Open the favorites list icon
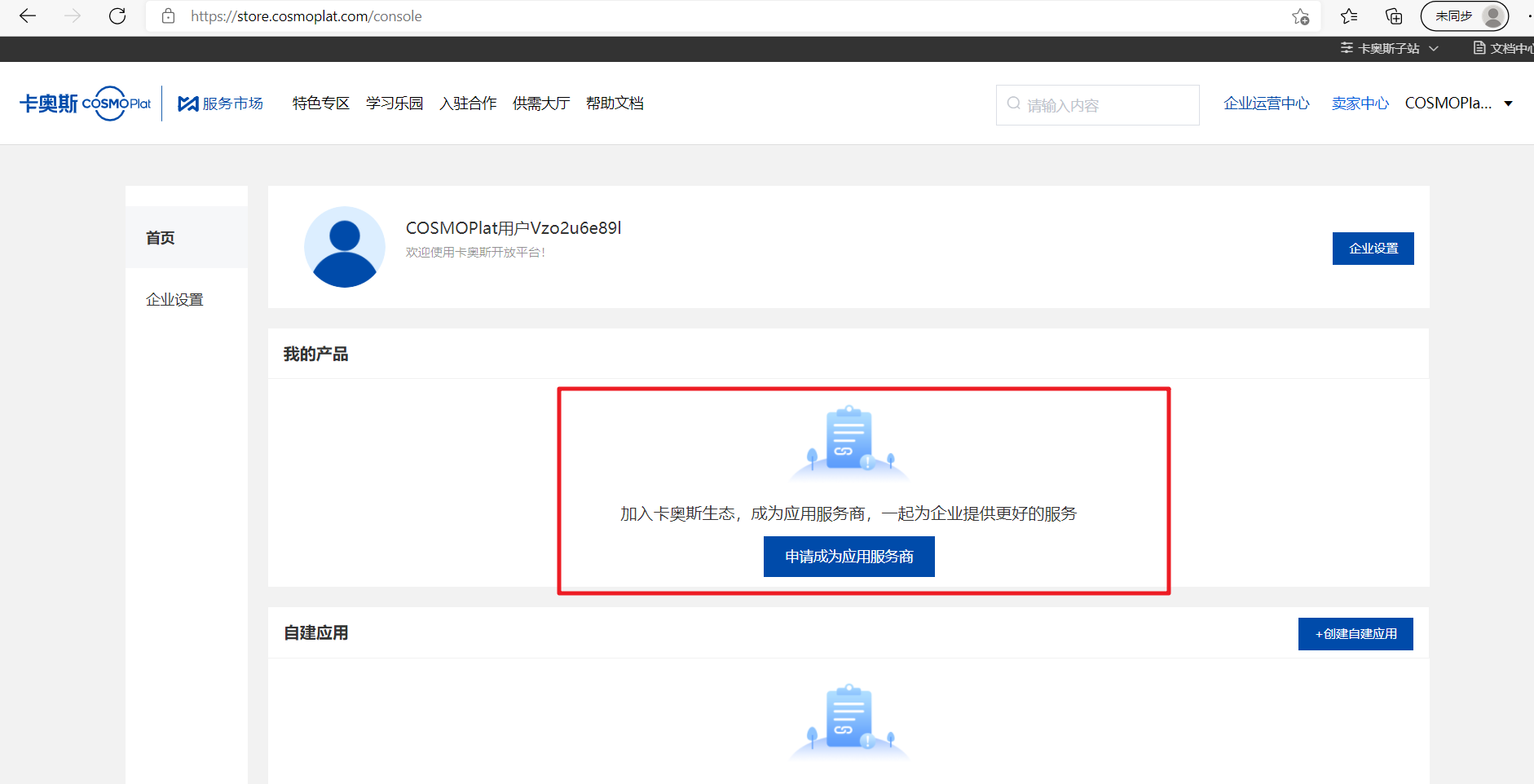The width and height of the screenshot is (1534, 784). [x=1349, y=15]
